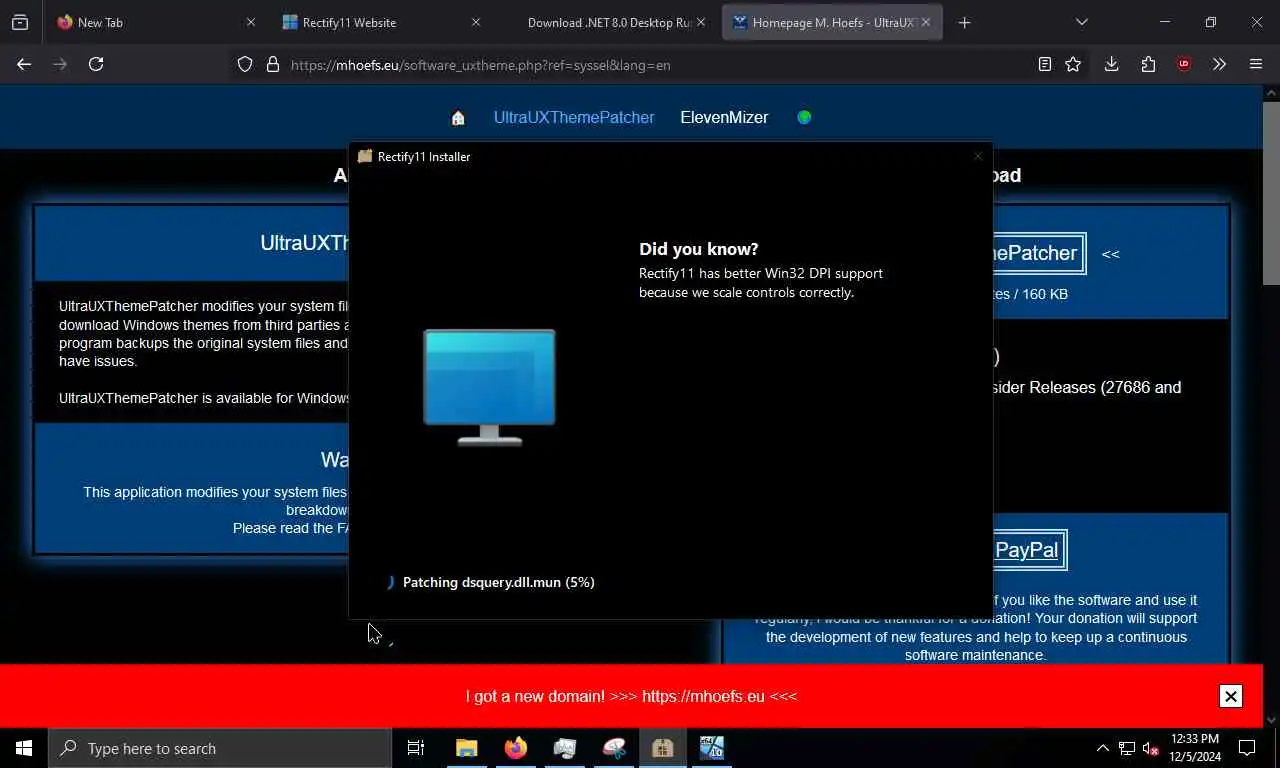Click the PayPal donation button

1029,550
